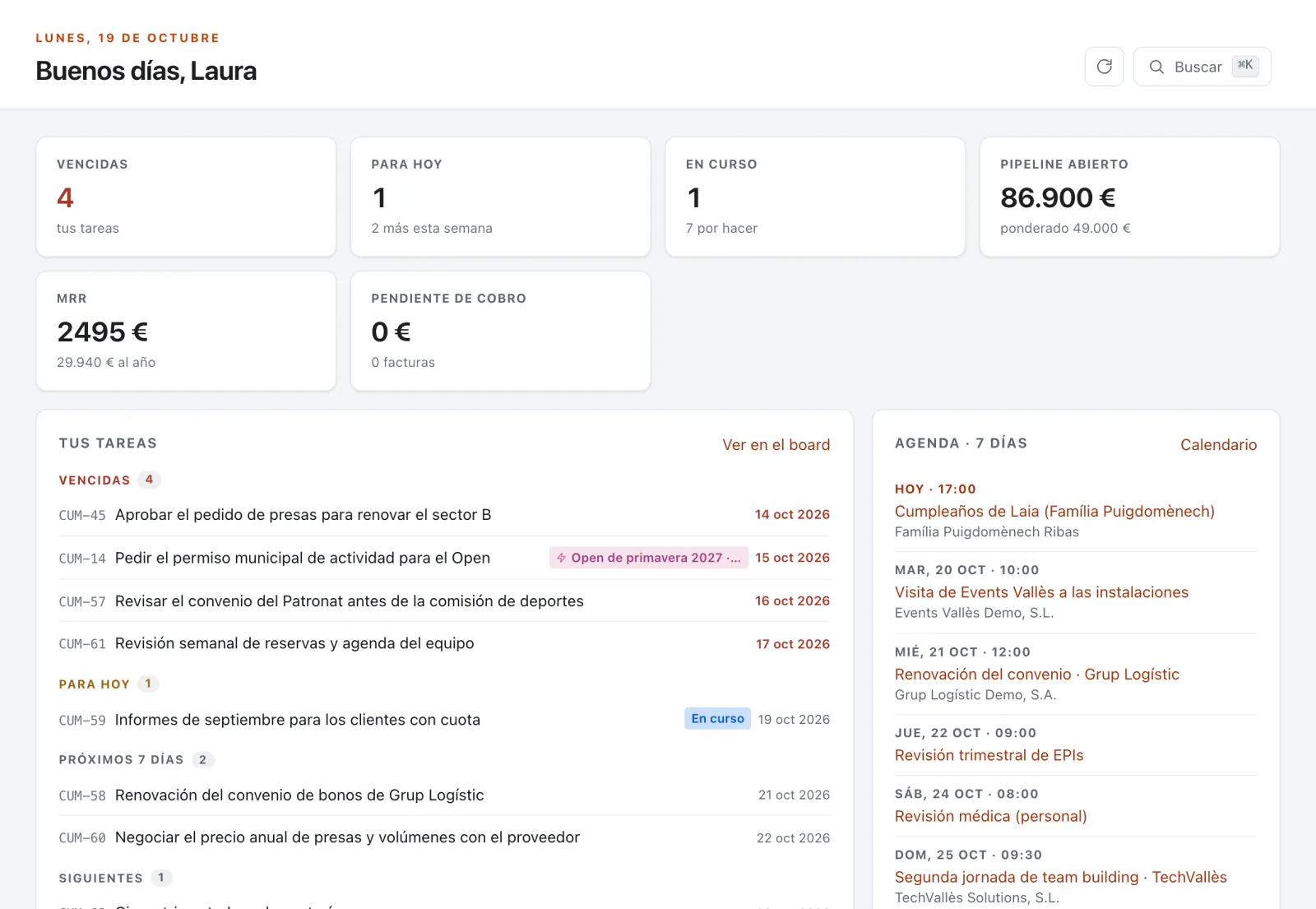Click the '17 oct 2026' due date

tap(793, 644)
